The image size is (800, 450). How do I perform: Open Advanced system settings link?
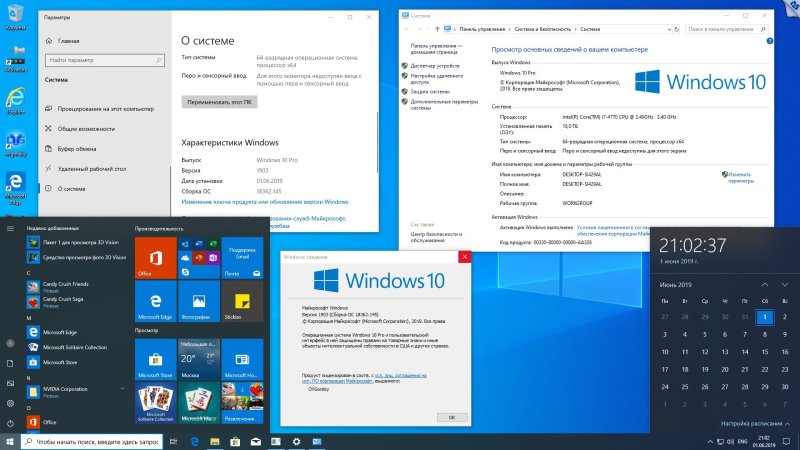[444, 105]
